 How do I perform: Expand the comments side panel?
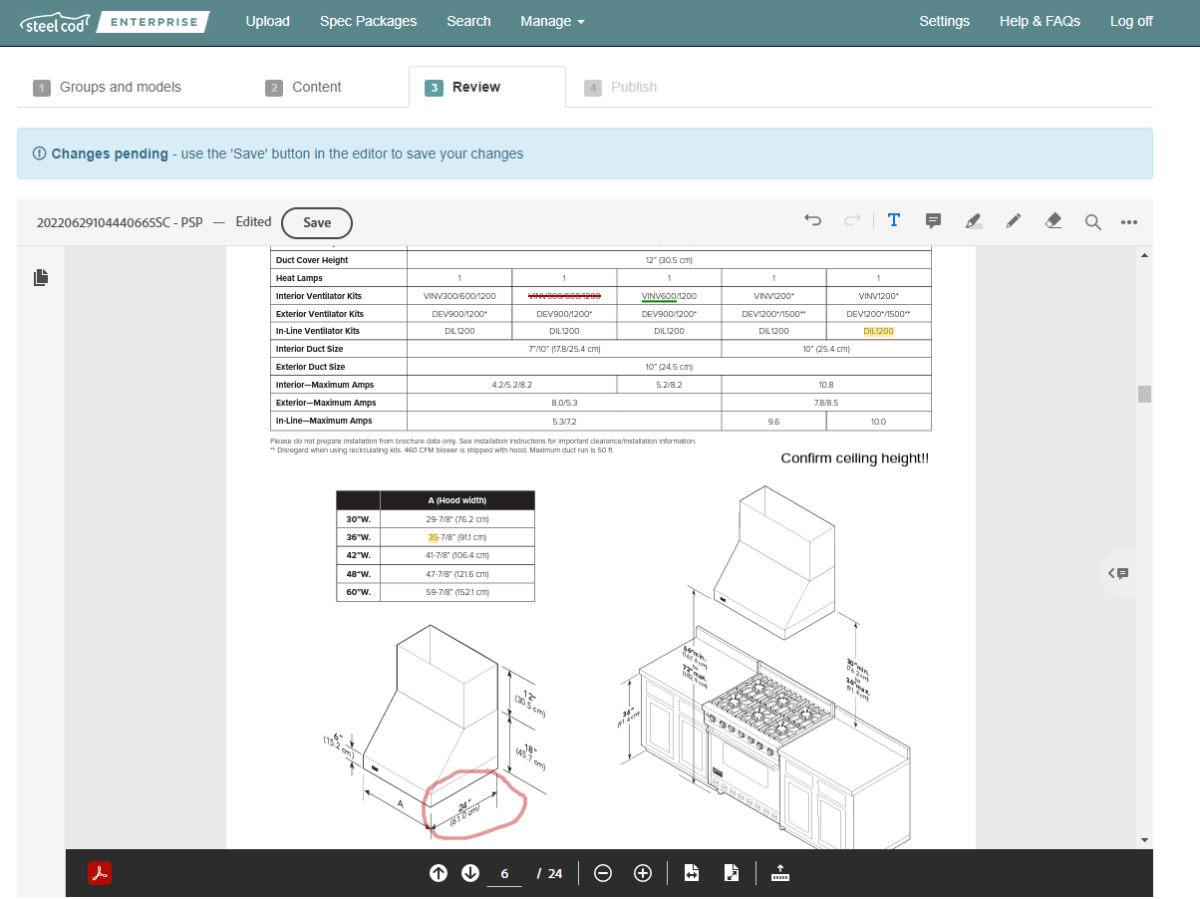pyautogui.click(x=1118, y=573)
